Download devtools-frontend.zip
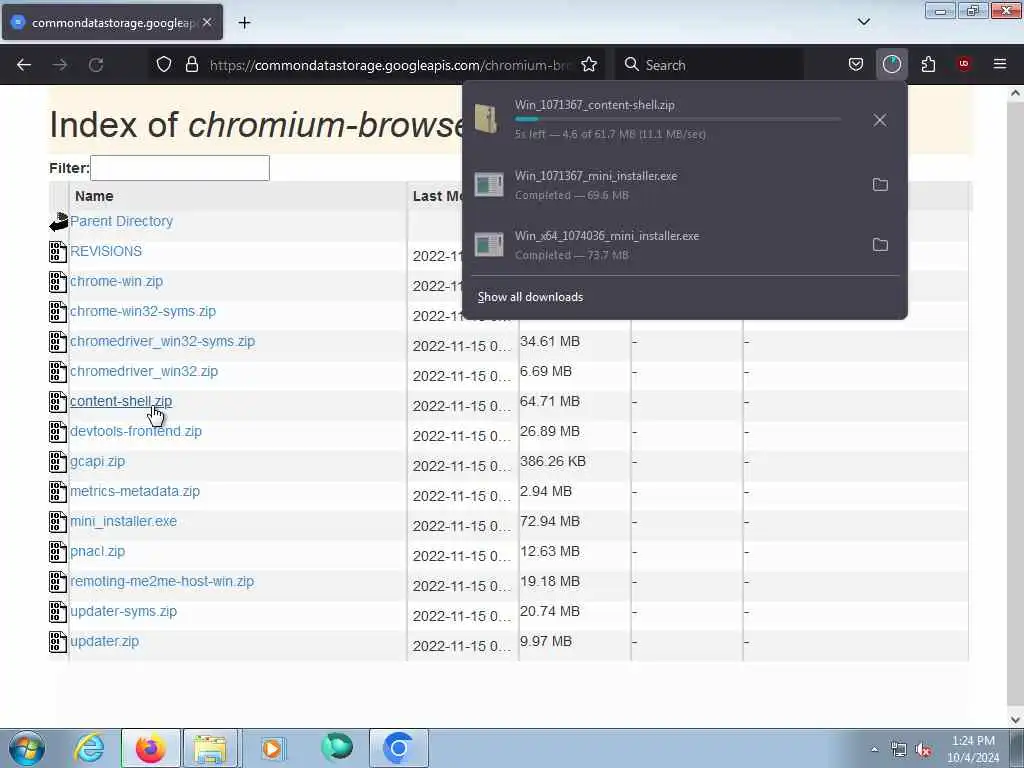Image resolution: width=1024 pixels, height=768 pixels. point(136,432)
